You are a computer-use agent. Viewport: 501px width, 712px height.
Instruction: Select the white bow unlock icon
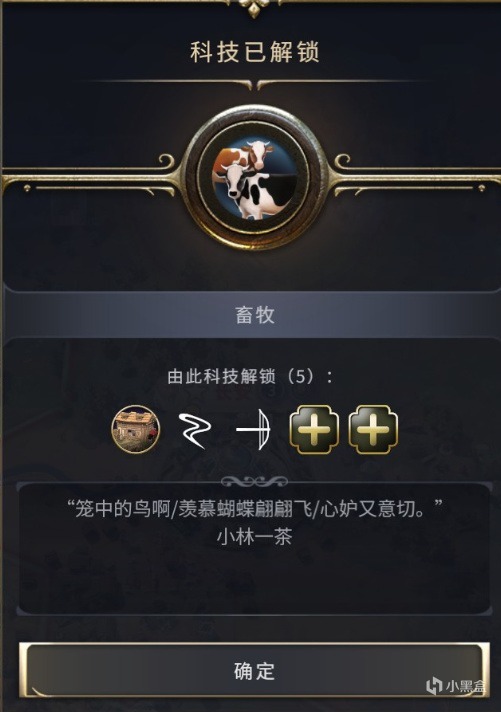tap(253, 430)
